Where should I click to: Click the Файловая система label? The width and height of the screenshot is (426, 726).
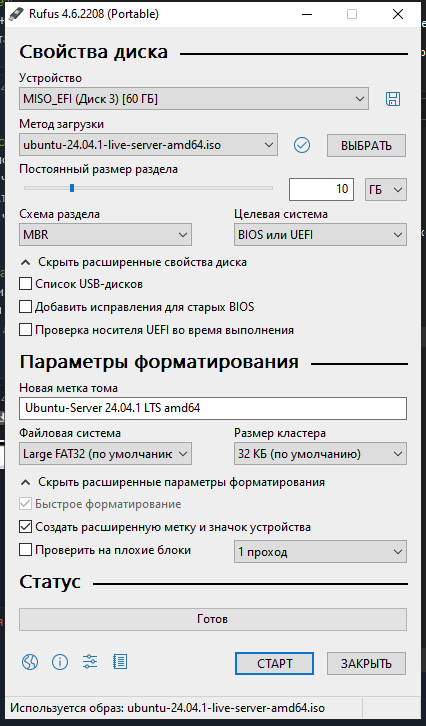tap(70, 433)
